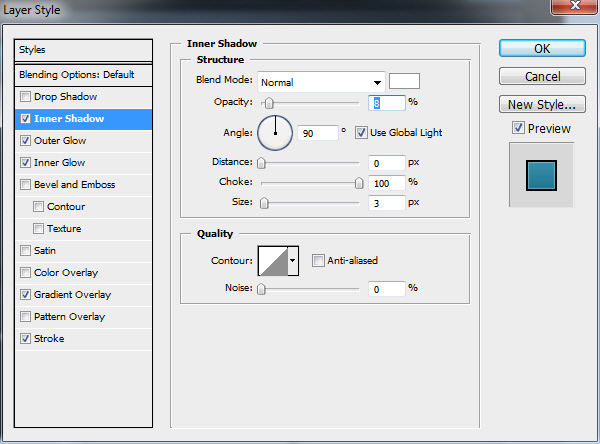Select the Pattern Overlay style label
The height and width of the screenshot is (444, 600).
tap(69, 317)
